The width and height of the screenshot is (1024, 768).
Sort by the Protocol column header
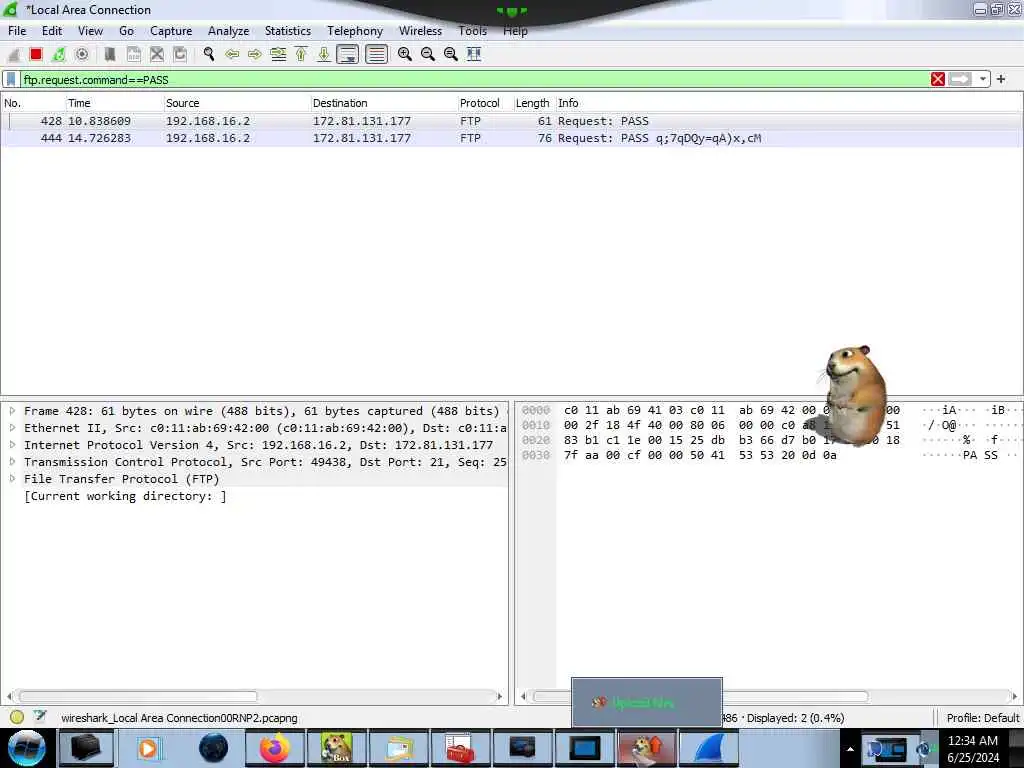pos(485,103)
